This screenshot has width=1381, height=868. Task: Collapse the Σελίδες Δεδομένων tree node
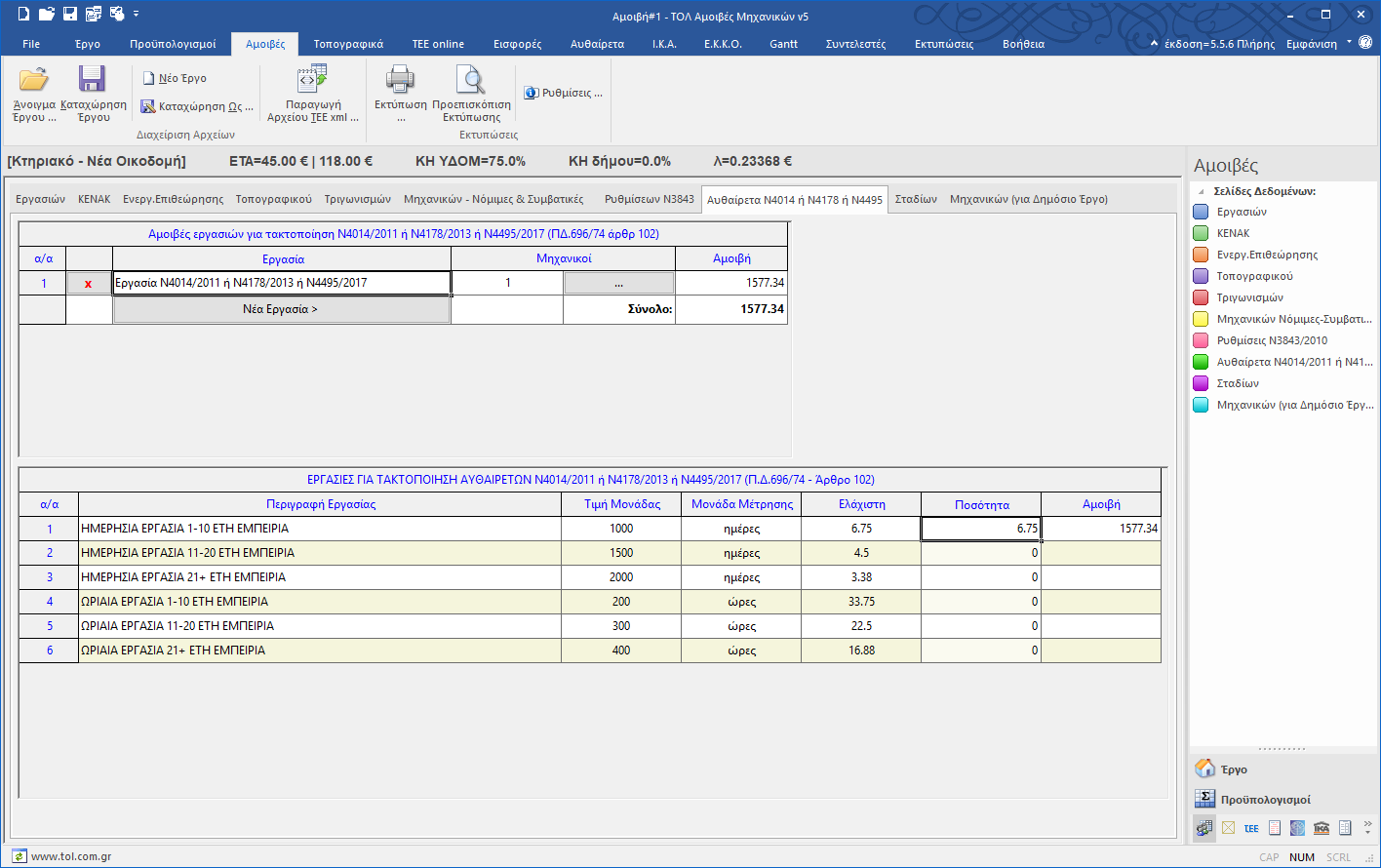[x=1202, y=191]
